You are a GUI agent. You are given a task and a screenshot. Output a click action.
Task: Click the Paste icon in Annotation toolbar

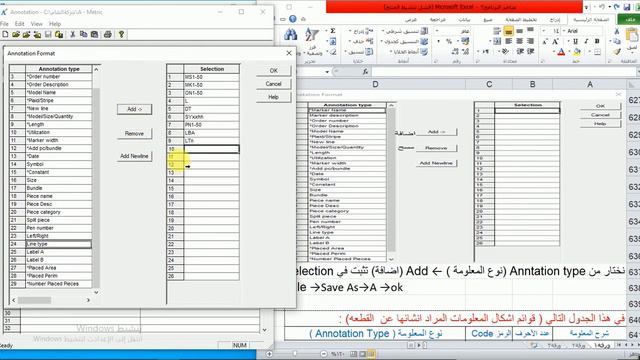tap(94, 35)
